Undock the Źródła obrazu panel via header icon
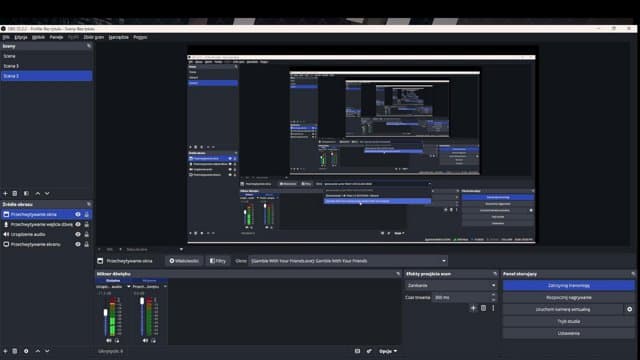The width and height of the screenshot is (640, 360). coord(89,204)
